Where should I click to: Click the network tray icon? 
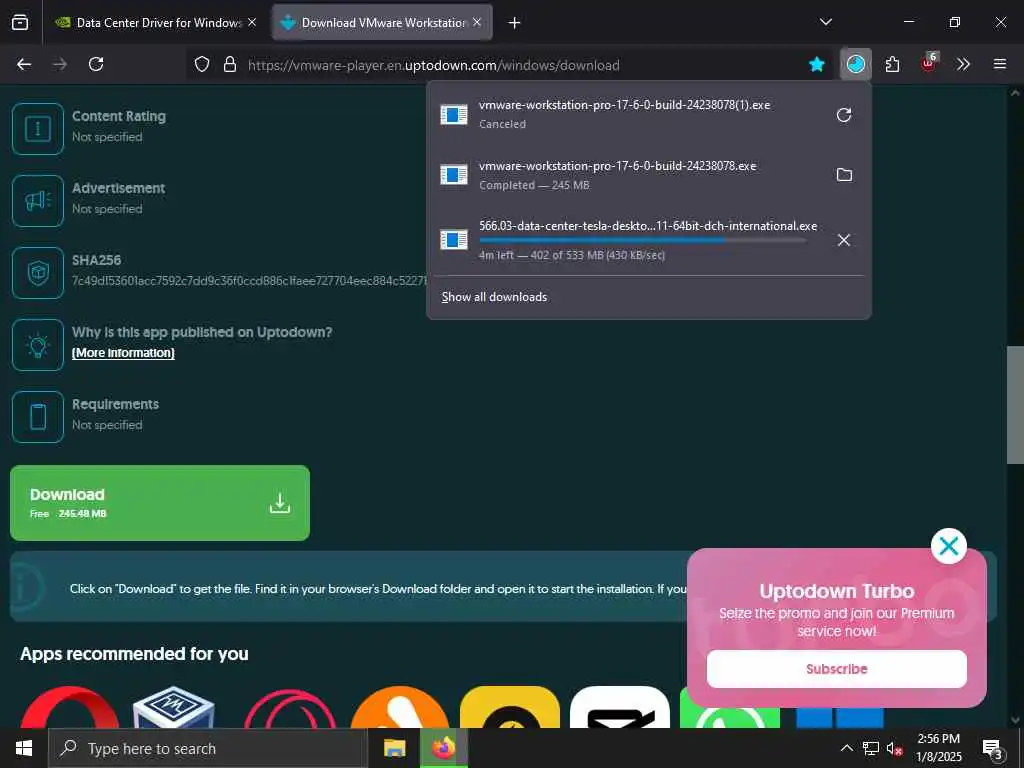point(871,748)
